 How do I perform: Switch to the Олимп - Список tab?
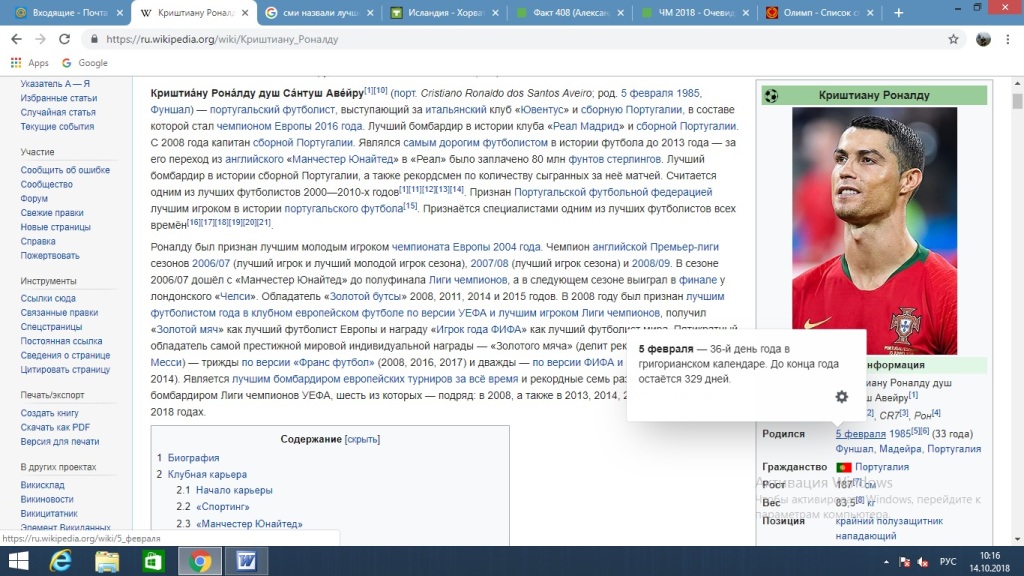pyautogui.click(x=820, y=12)
